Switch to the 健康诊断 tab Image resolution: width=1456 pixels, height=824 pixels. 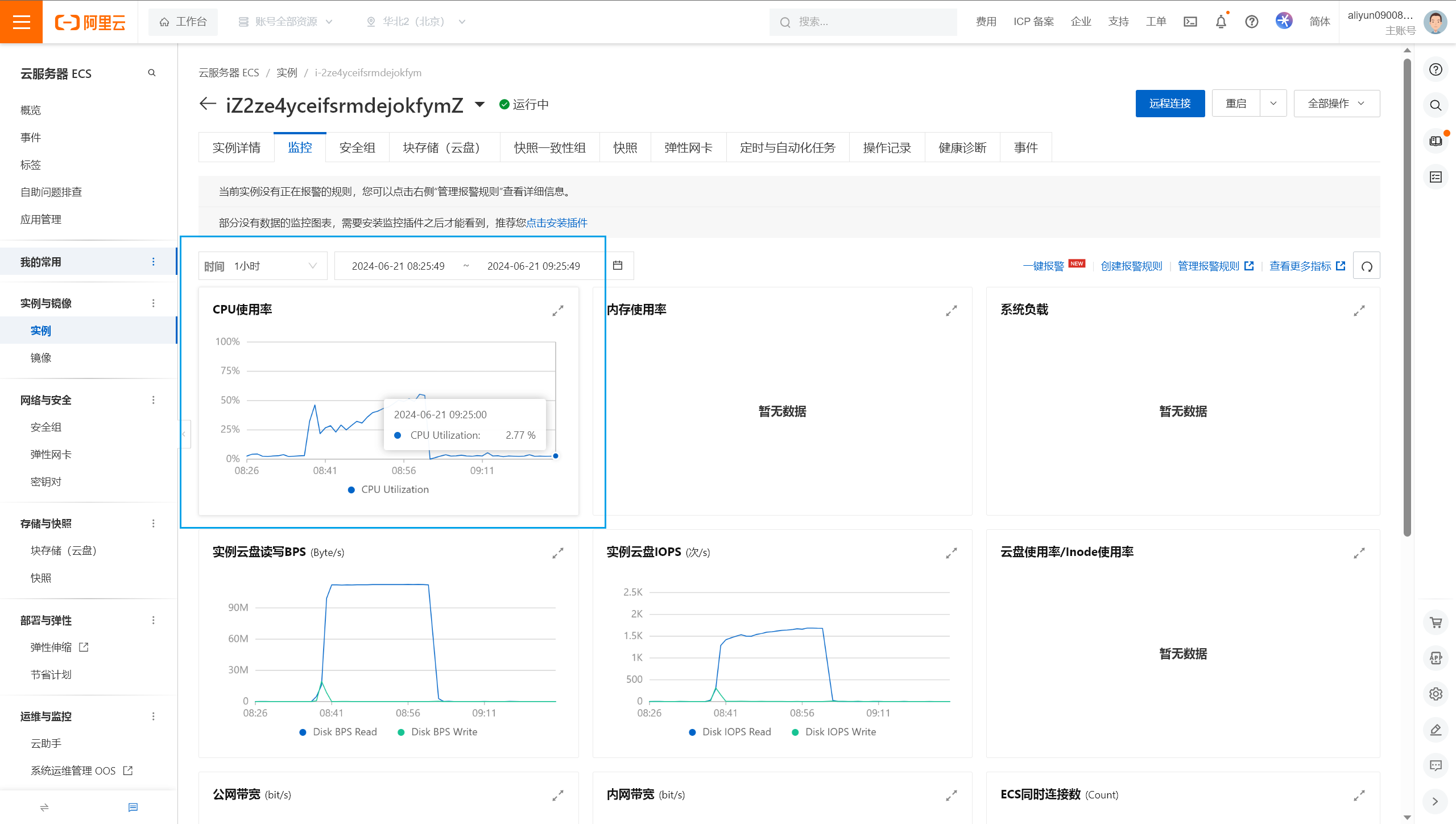tap(962, 147)
